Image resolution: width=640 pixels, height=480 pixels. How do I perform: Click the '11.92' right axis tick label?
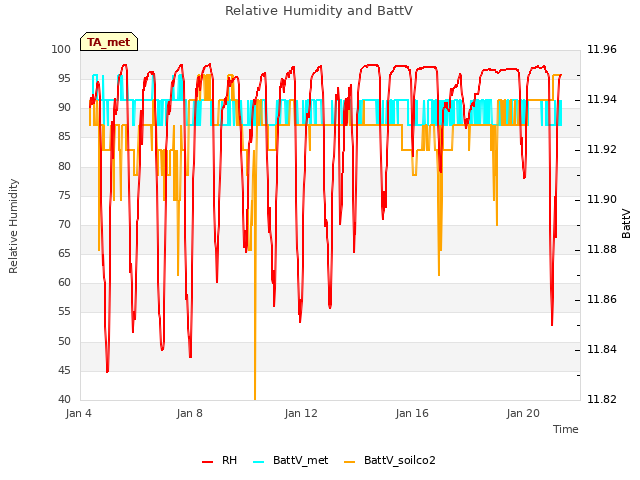point(602,149)
